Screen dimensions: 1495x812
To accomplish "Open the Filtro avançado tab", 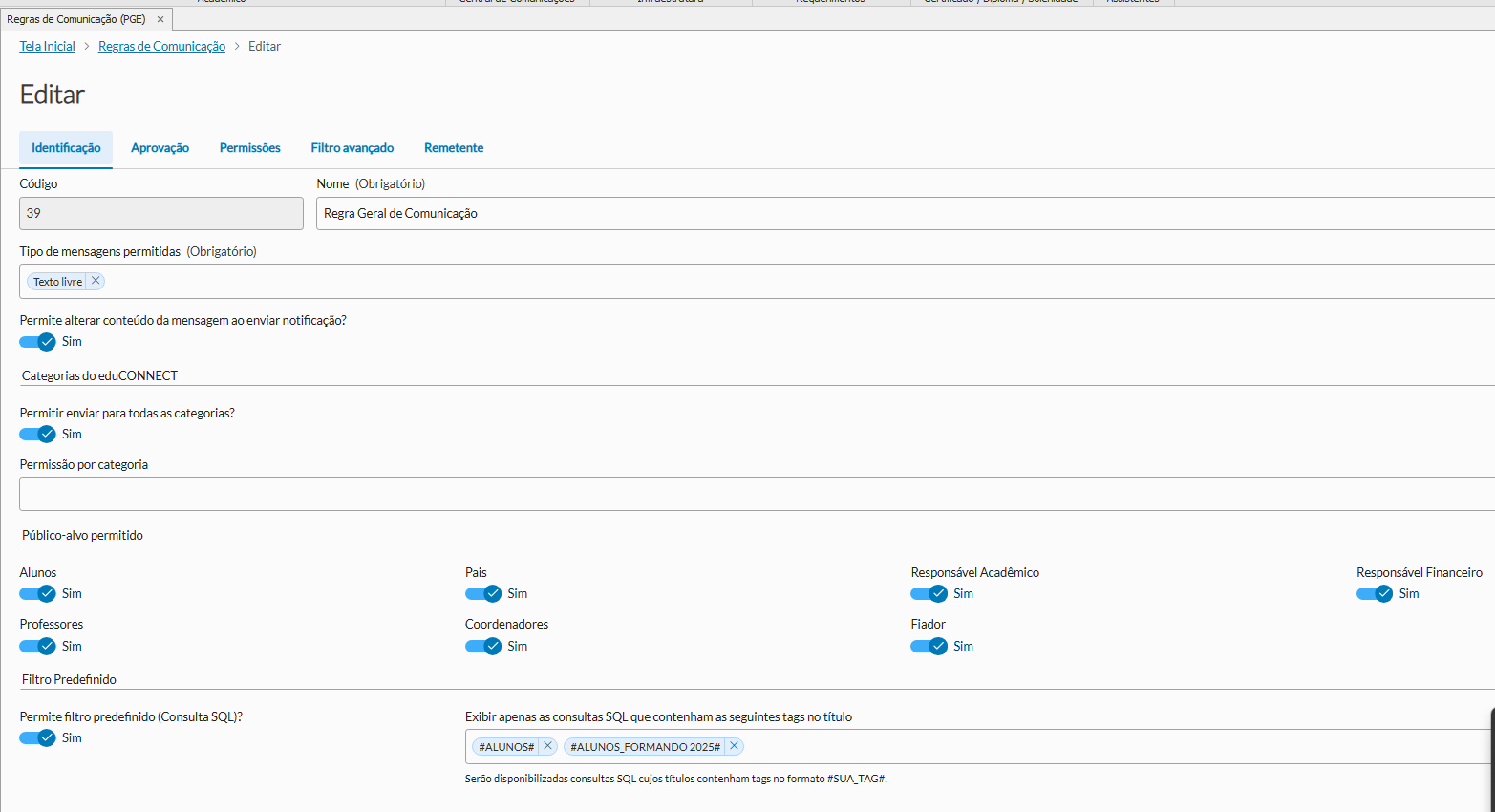I will pyautogui.click(x=352, y=148).
